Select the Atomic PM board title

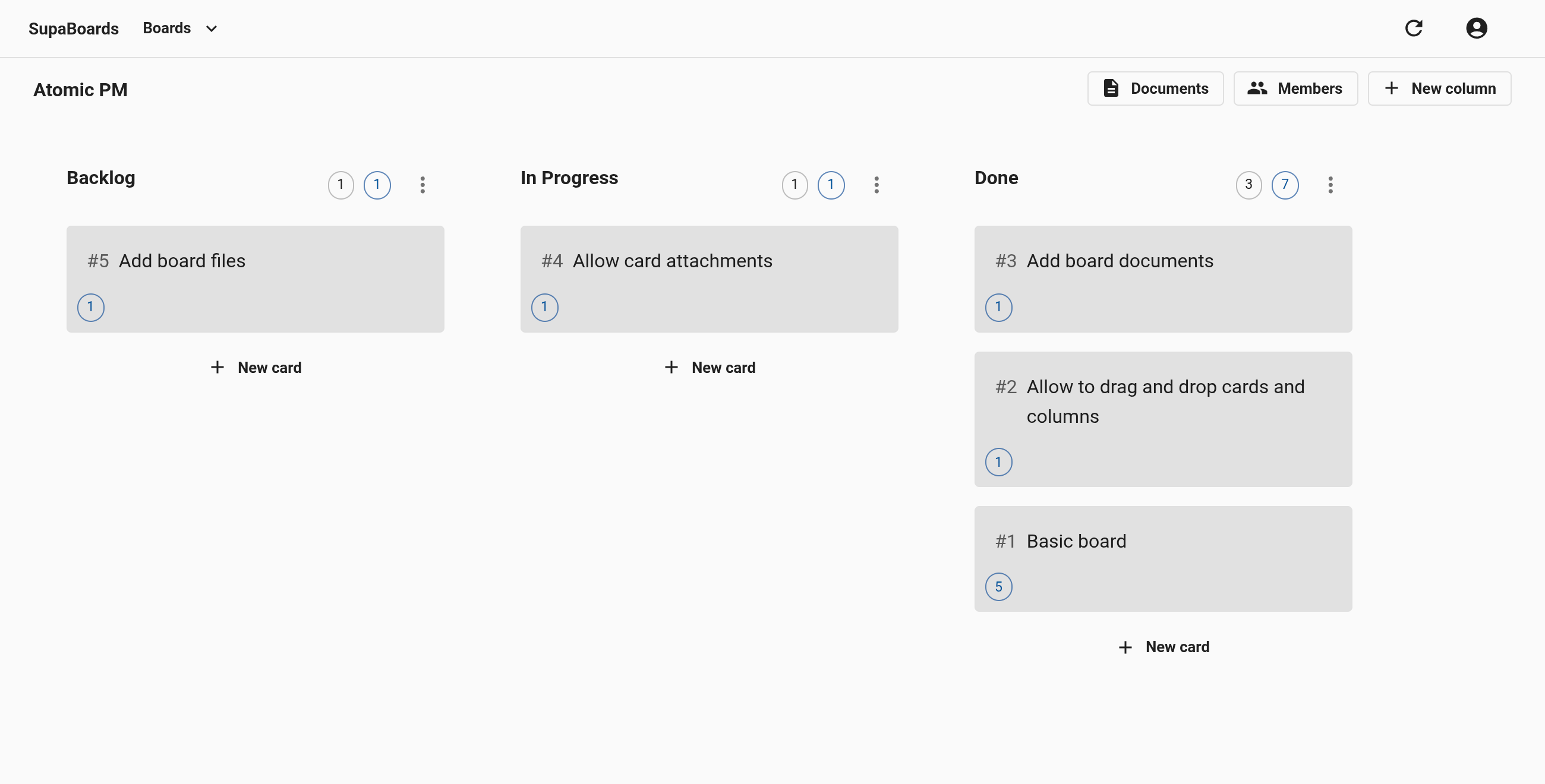click(80, 89)
